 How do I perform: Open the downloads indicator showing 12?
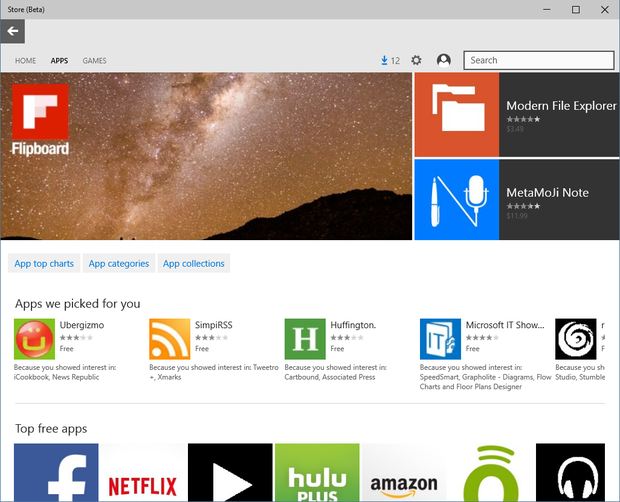[390, 60]
